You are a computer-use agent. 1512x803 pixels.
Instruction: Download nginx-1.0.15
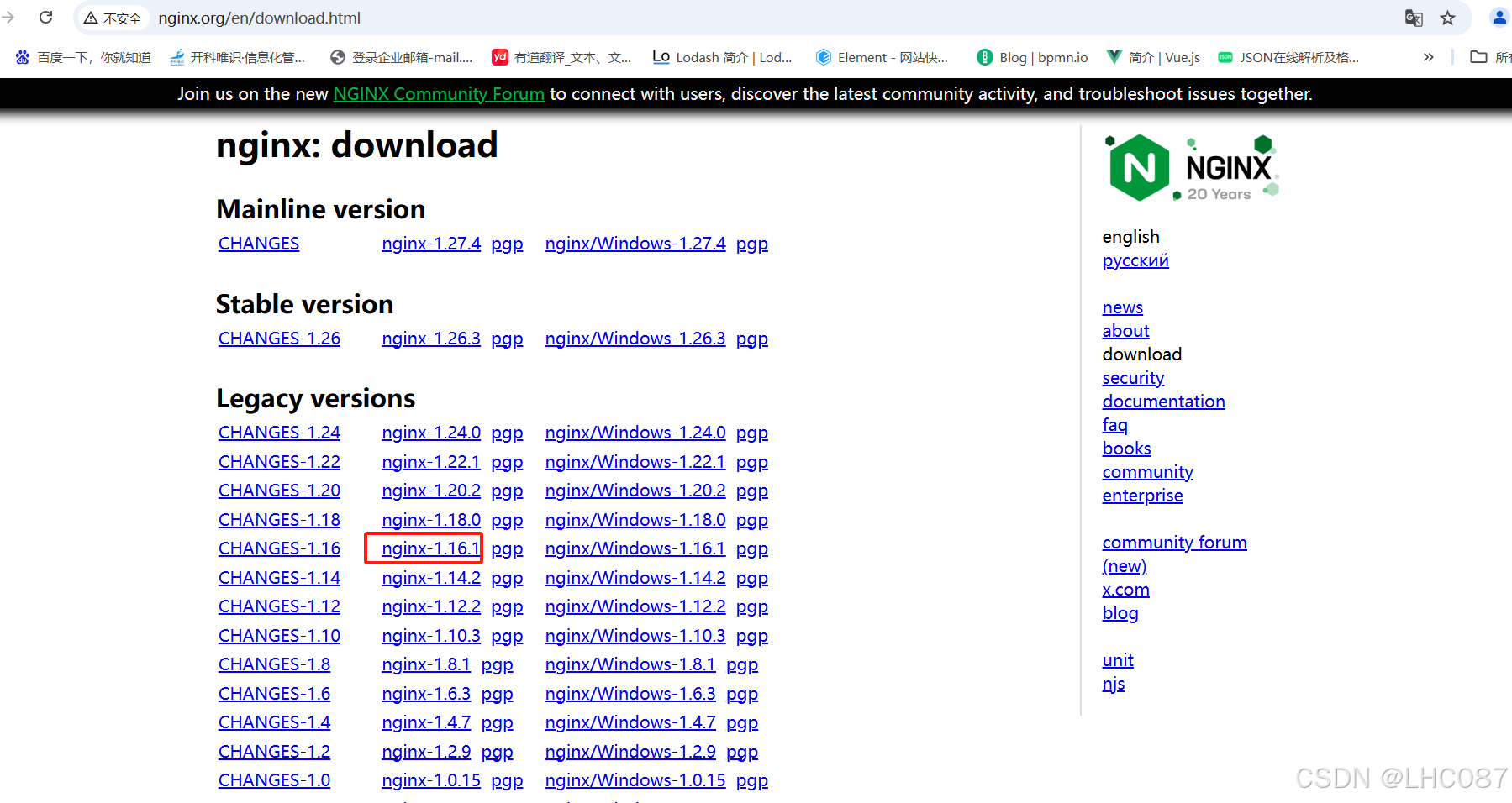click(x=431, y=780)
